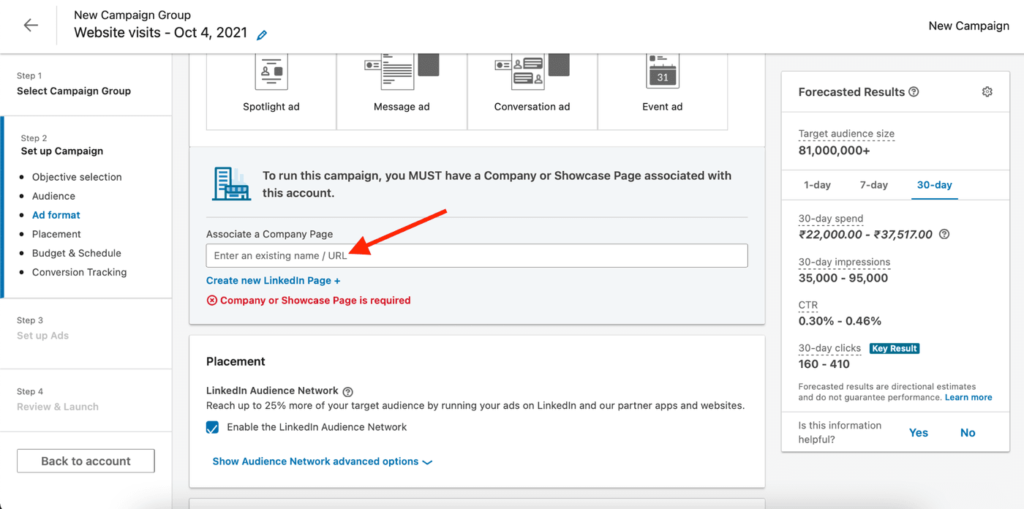Open Forecasted Results settings gear
The height and width of the screenshot is (509, 1024).
(987, 92)
